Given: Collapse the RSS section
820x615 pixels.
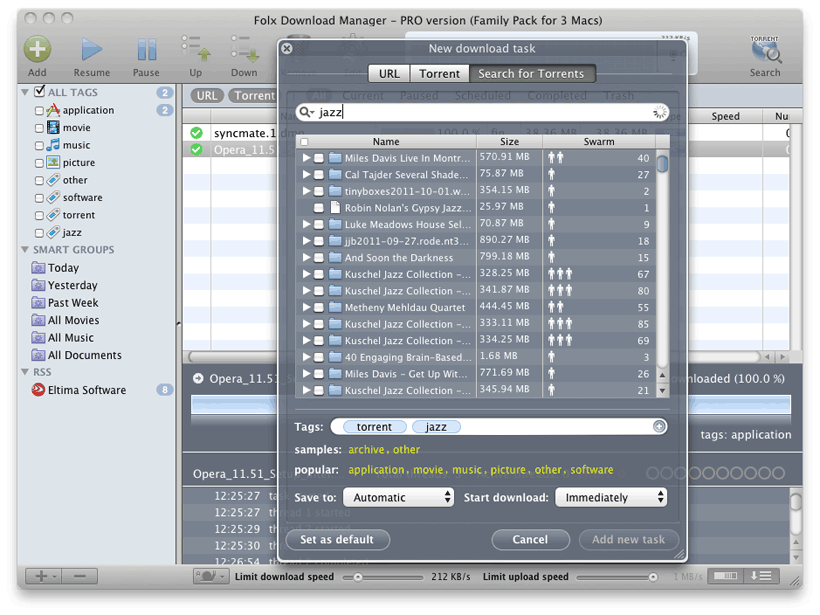Looking at the screenshot, I should pos(25,372).
